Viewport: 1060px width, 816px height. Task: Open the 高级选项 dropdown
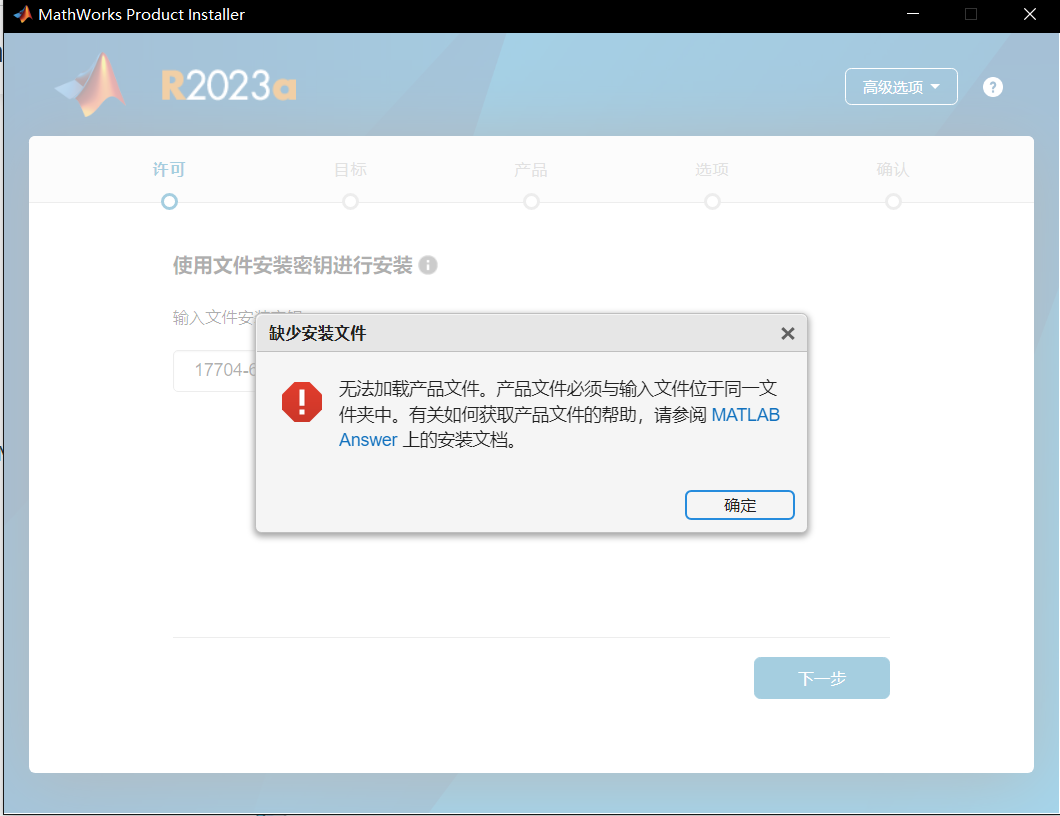point(901,87)
